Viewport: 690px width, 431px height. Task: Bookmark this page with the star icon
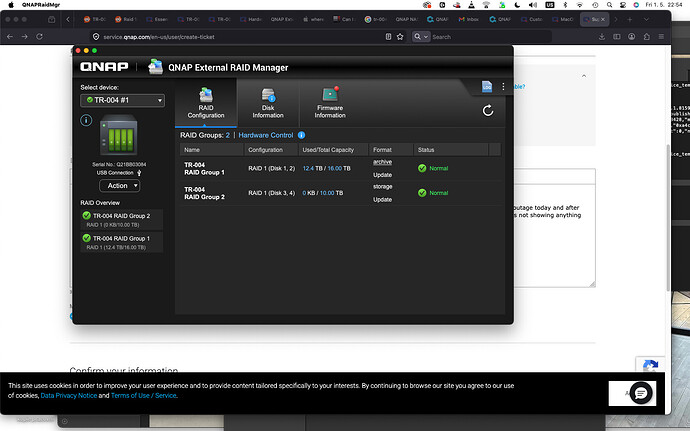click(x=400, y=37)
